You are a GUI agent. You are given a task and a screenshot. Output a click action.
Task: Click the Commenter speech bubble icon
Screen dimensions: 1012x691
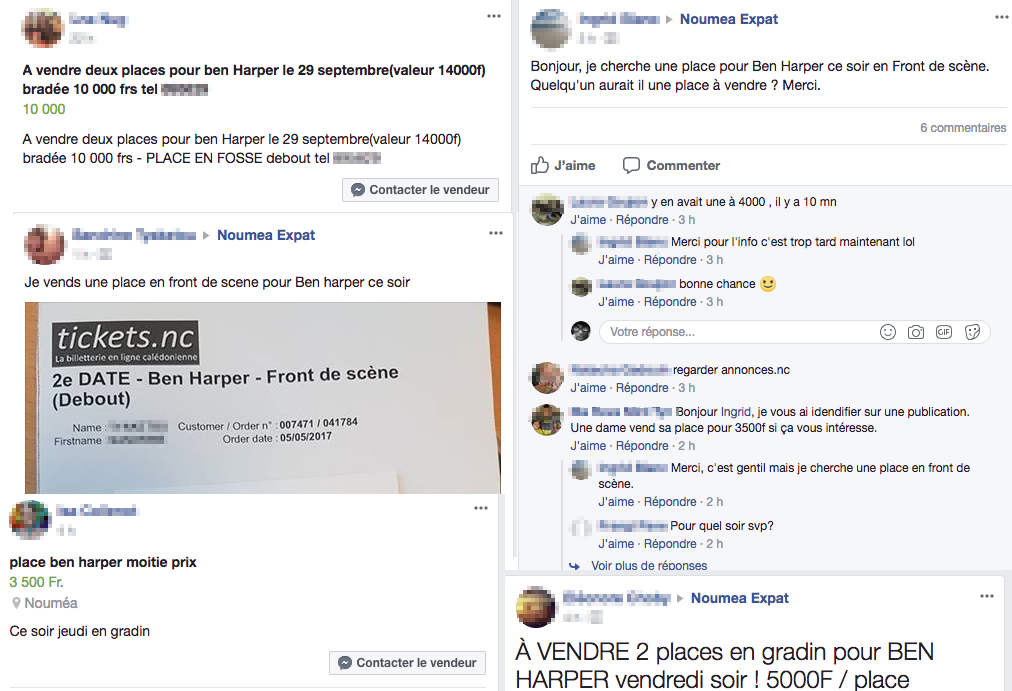631,165
